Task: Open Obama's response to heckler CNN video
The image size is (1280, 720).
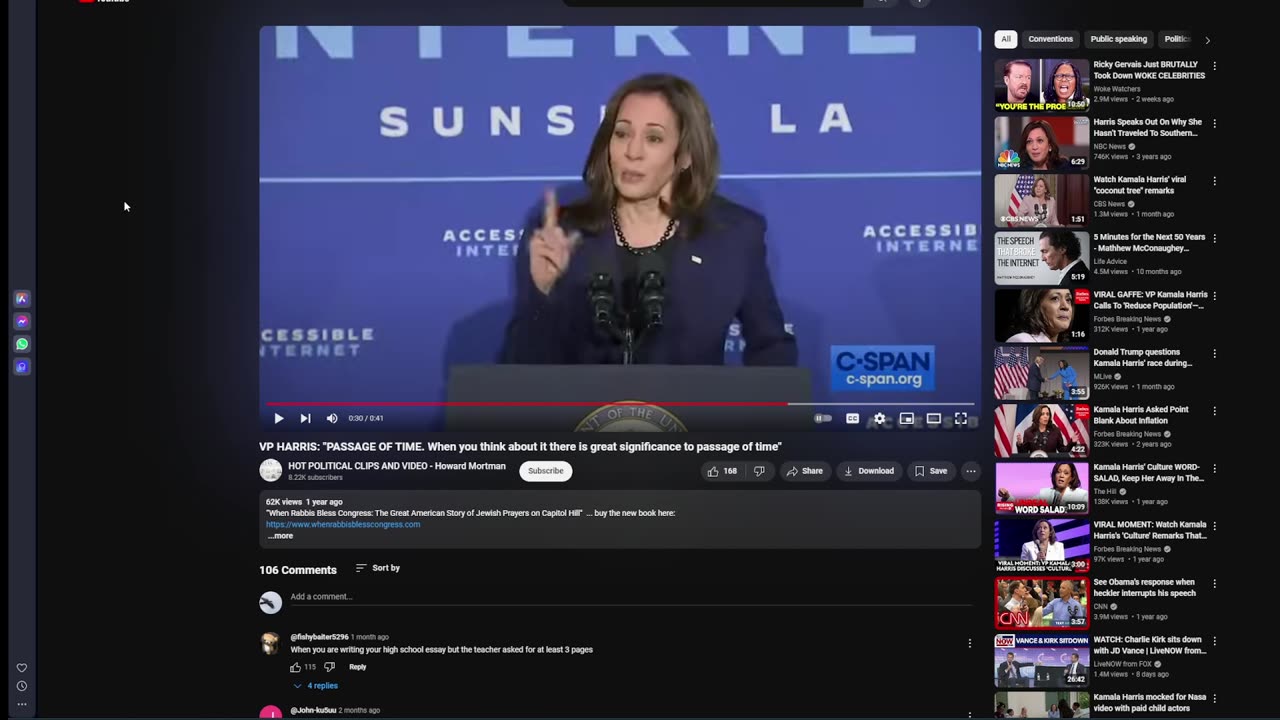Action: click(x=1041, y=603)
